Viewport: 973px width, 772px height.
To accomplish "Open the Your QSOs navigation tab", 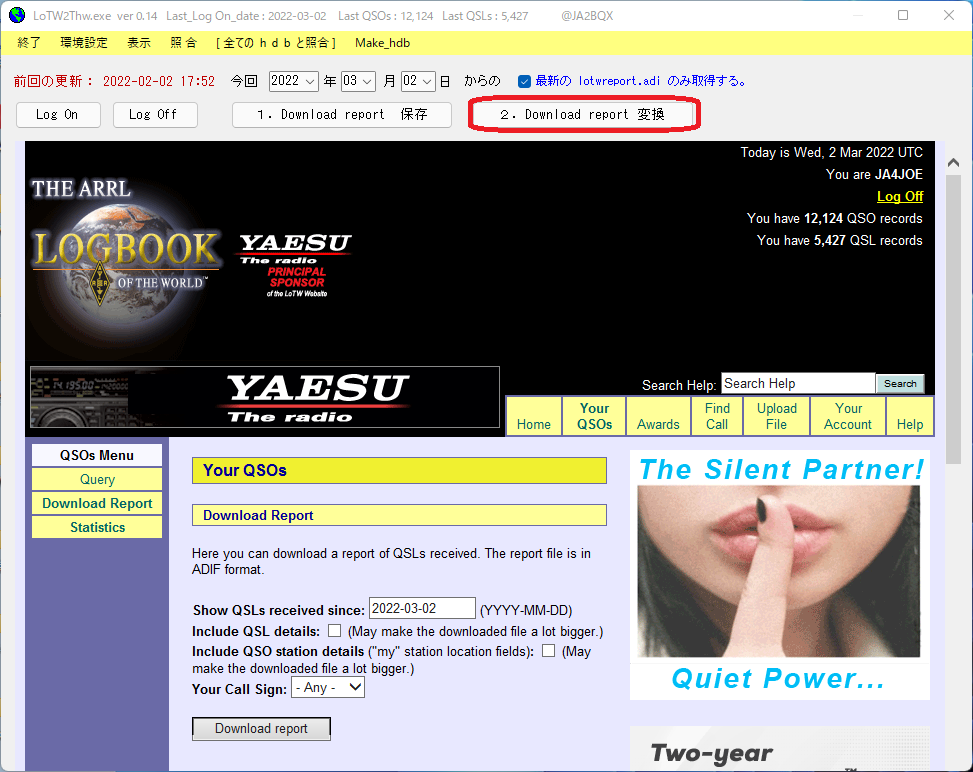I will tap(594, 416).
